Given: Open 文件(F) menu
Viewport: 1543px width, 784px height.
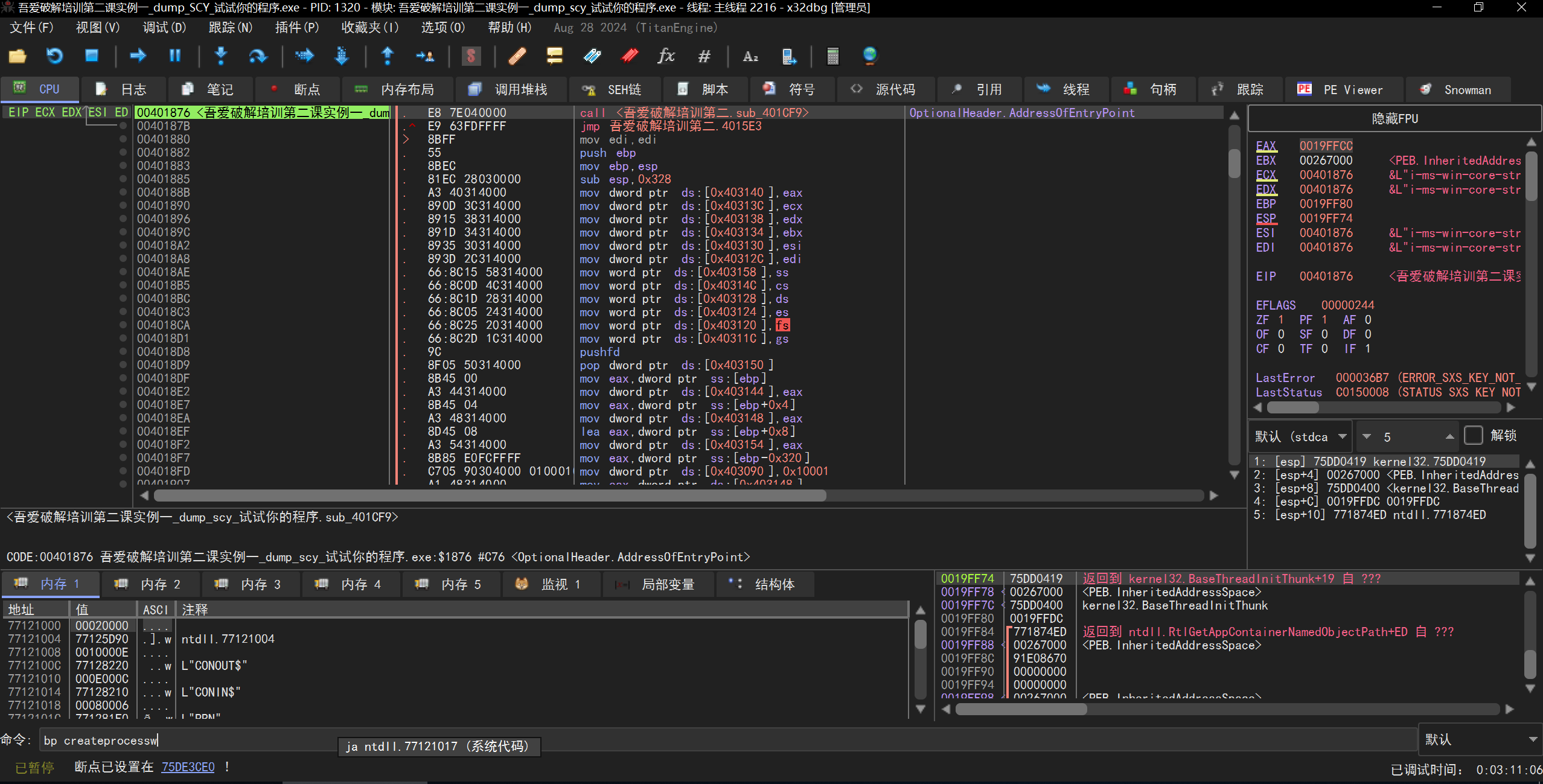Looking at the screenshot, I should click(31, 28).
